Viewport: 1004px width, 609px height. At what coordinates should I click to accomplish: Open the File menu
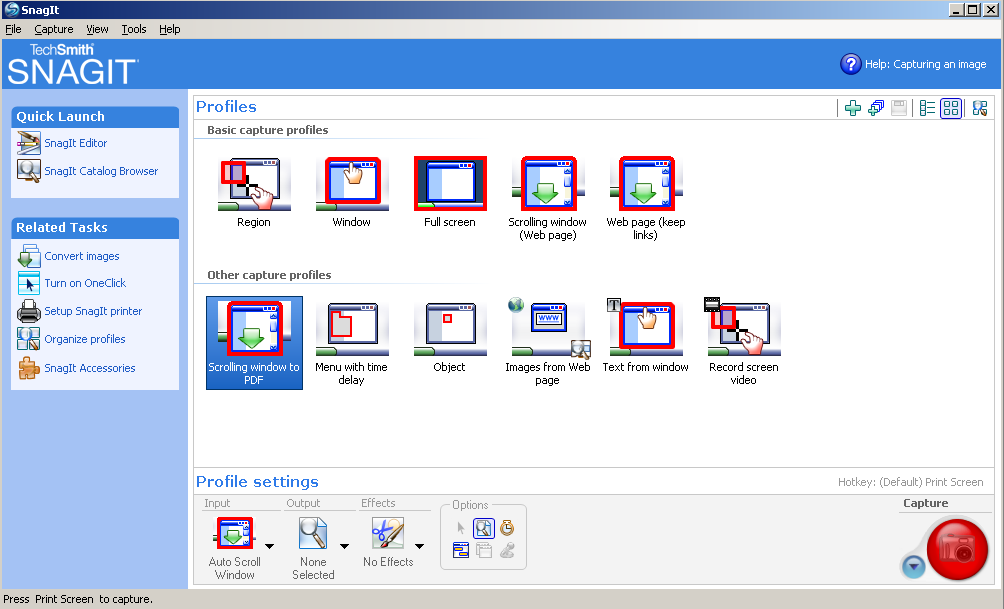pyautogui.click(x=13, y=29)
